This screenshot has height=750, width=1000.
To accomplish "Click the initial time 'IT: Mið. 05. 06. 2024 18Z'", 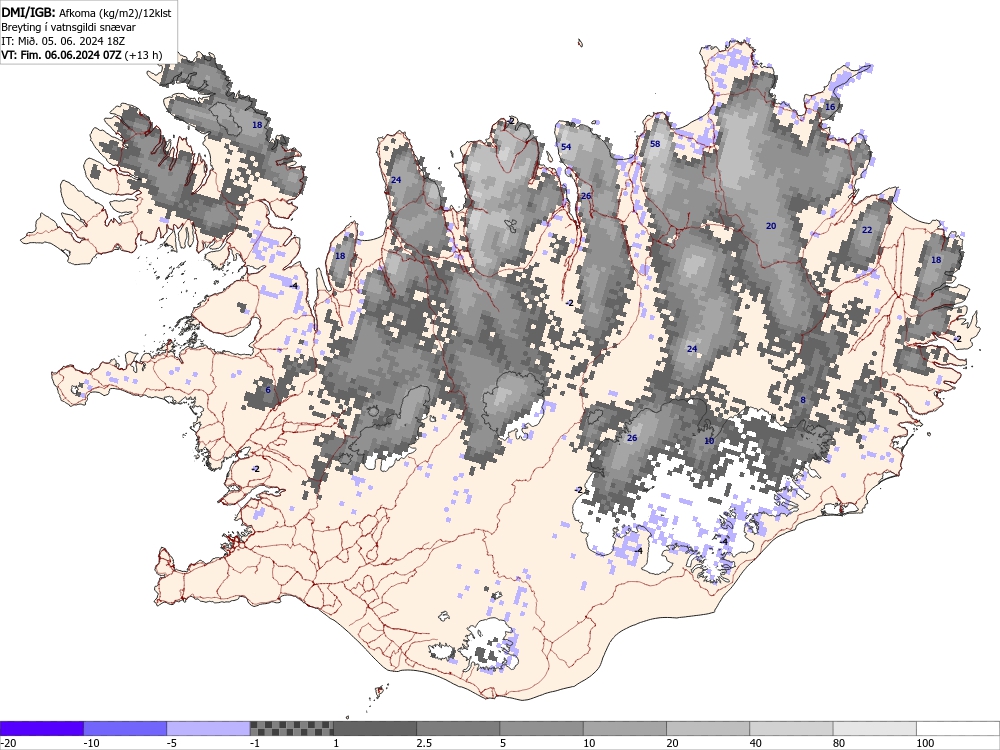I will click(x=63, y=41).
